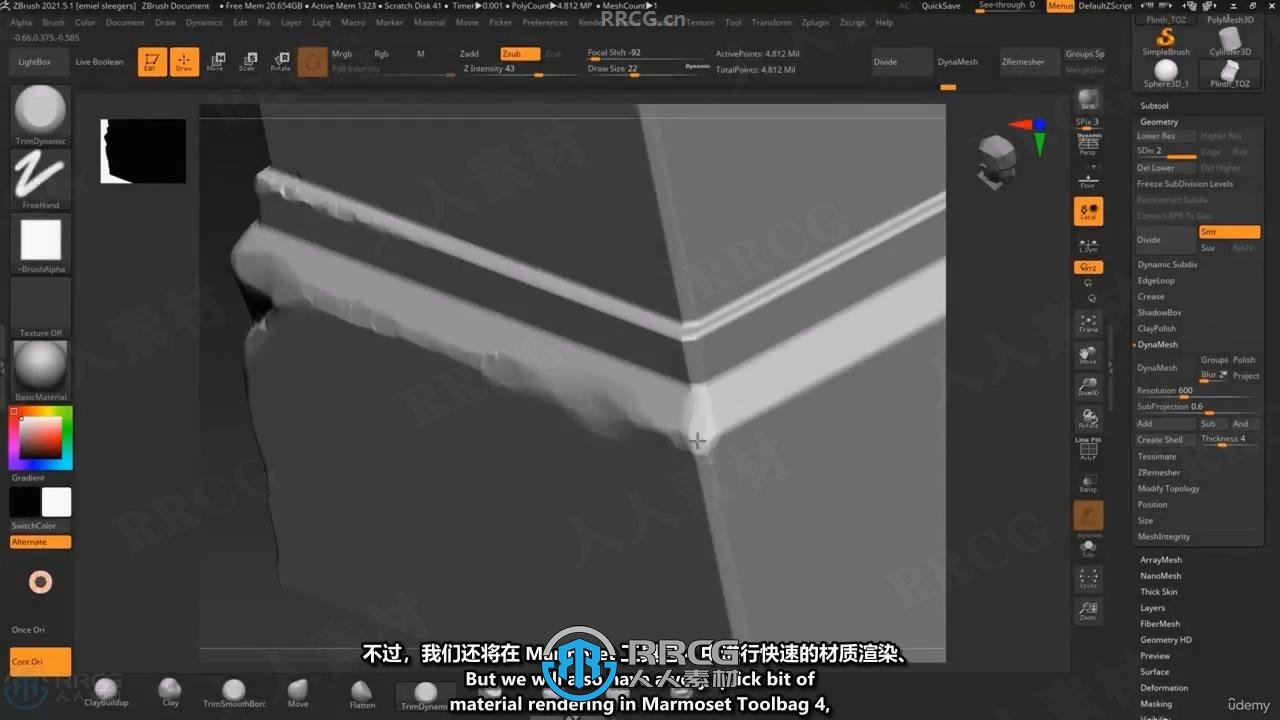Viewport: 1280px width, 720px height.
Task: Click the Xpose icon
Action: [x=1088, y=578]
